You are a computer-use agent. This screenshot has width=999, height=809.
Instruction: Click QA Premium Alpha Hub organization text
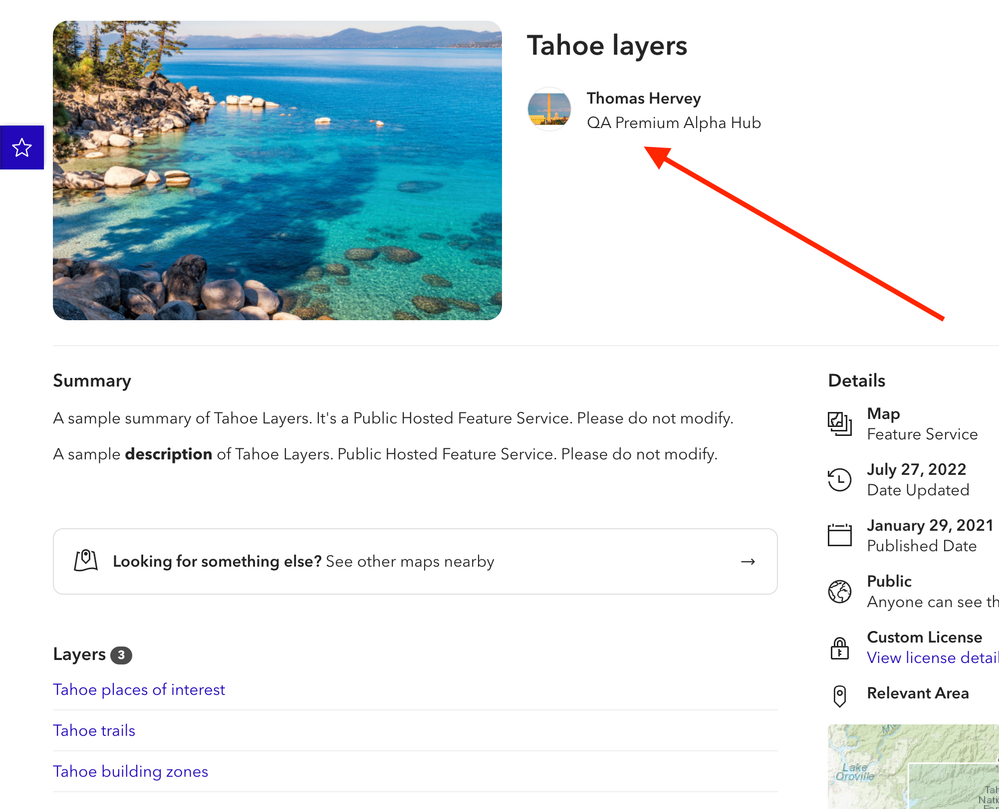[x=674, y=123]
